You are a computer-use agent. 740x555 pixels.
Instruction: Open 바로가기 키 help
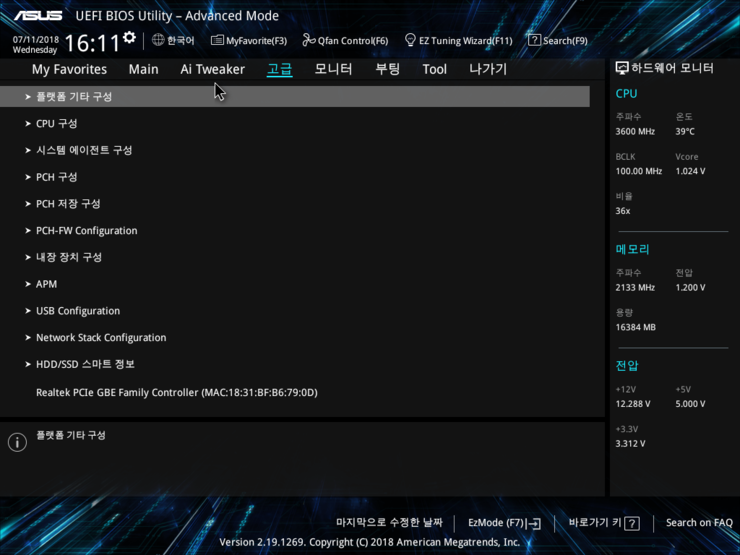pos(604,523)
